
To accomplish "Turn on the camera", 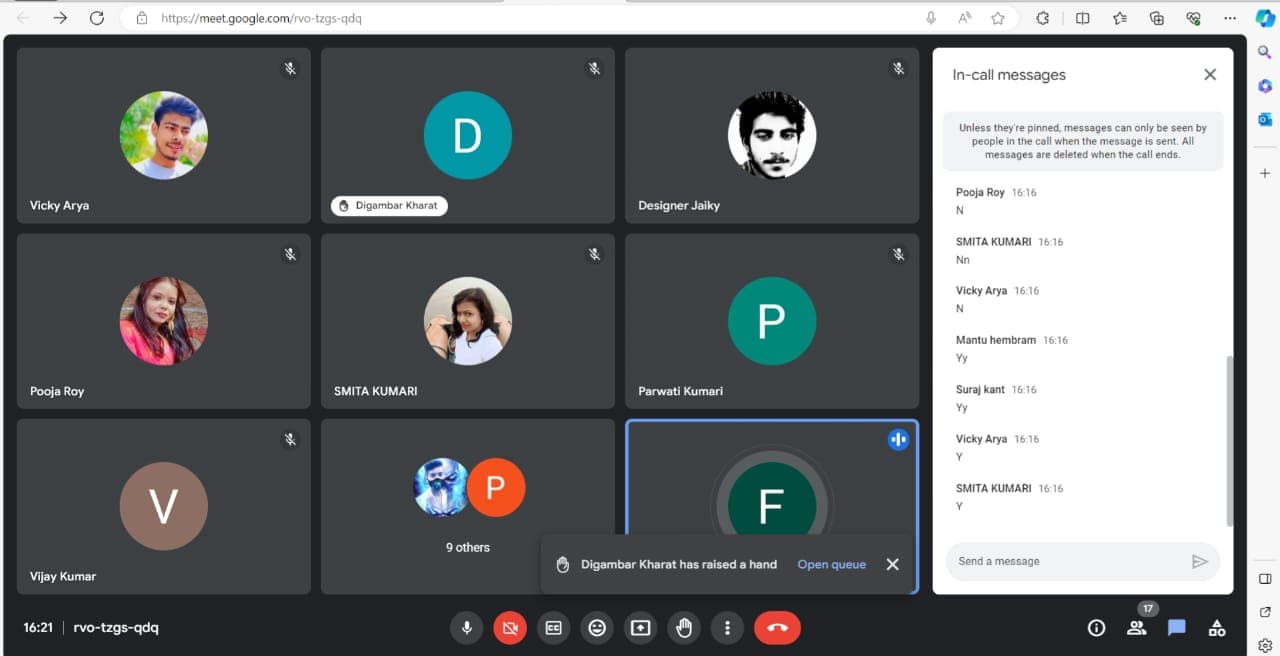I will [x=509, y=628].
